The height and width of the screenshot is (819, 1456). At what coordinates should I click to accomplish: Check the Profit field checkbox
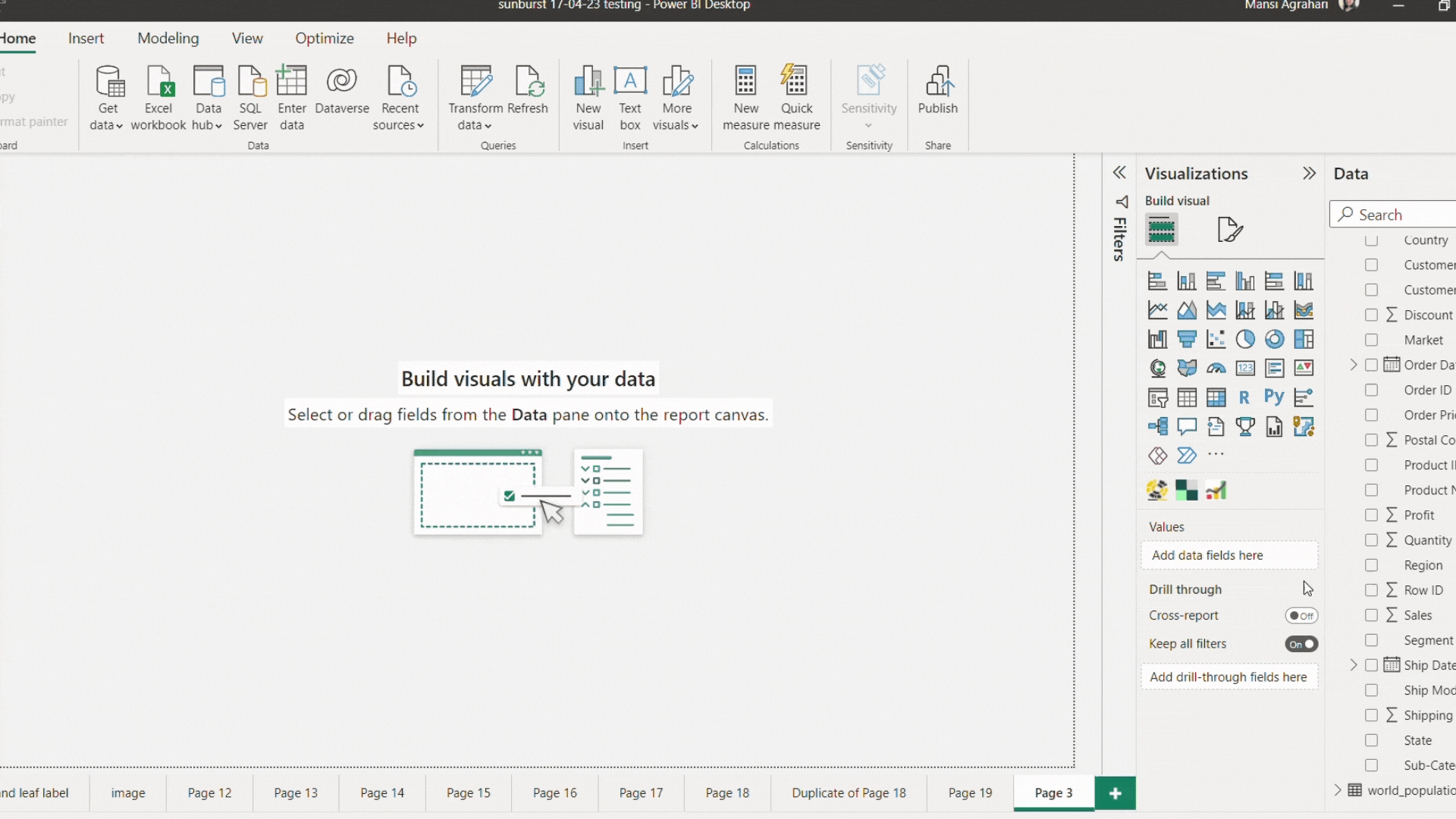[1371, 515]
